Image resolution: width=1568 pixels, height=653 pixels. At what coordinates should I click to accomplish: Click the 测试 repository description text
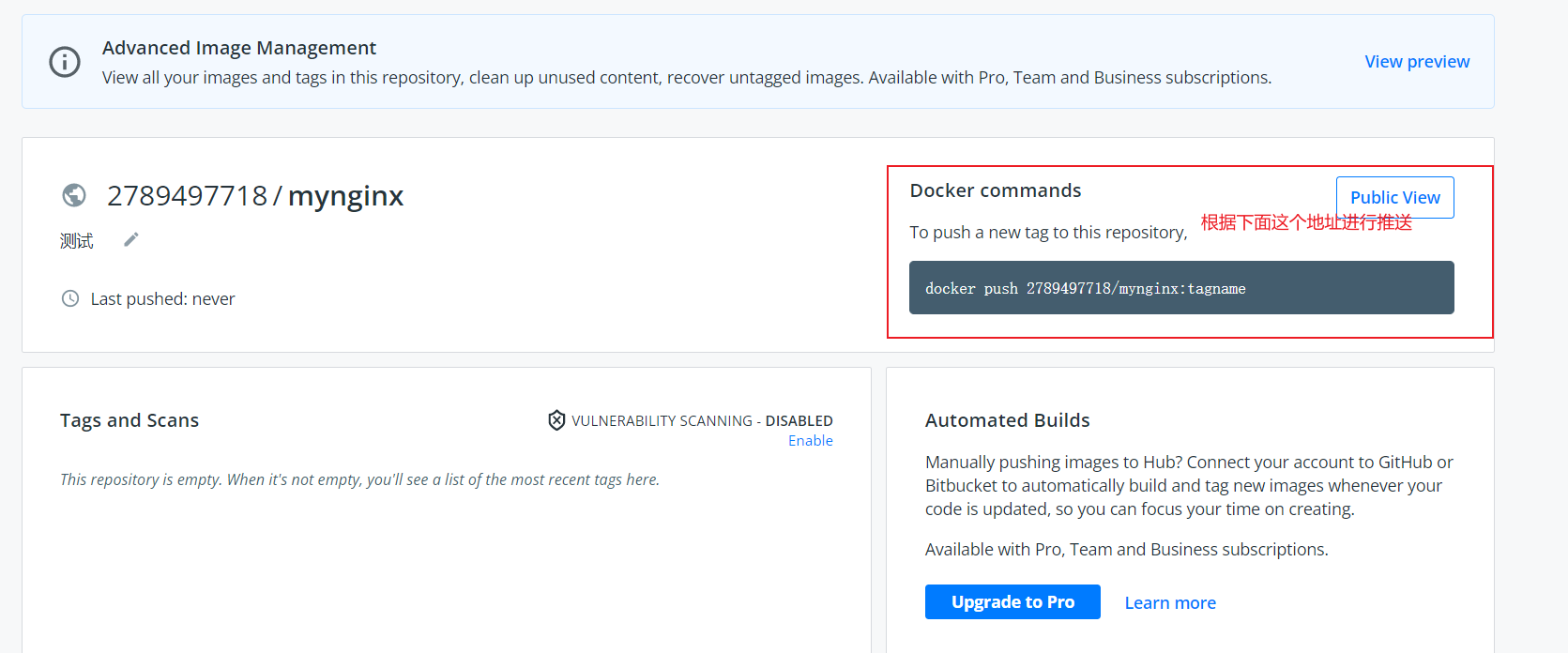tap(77, 241)
